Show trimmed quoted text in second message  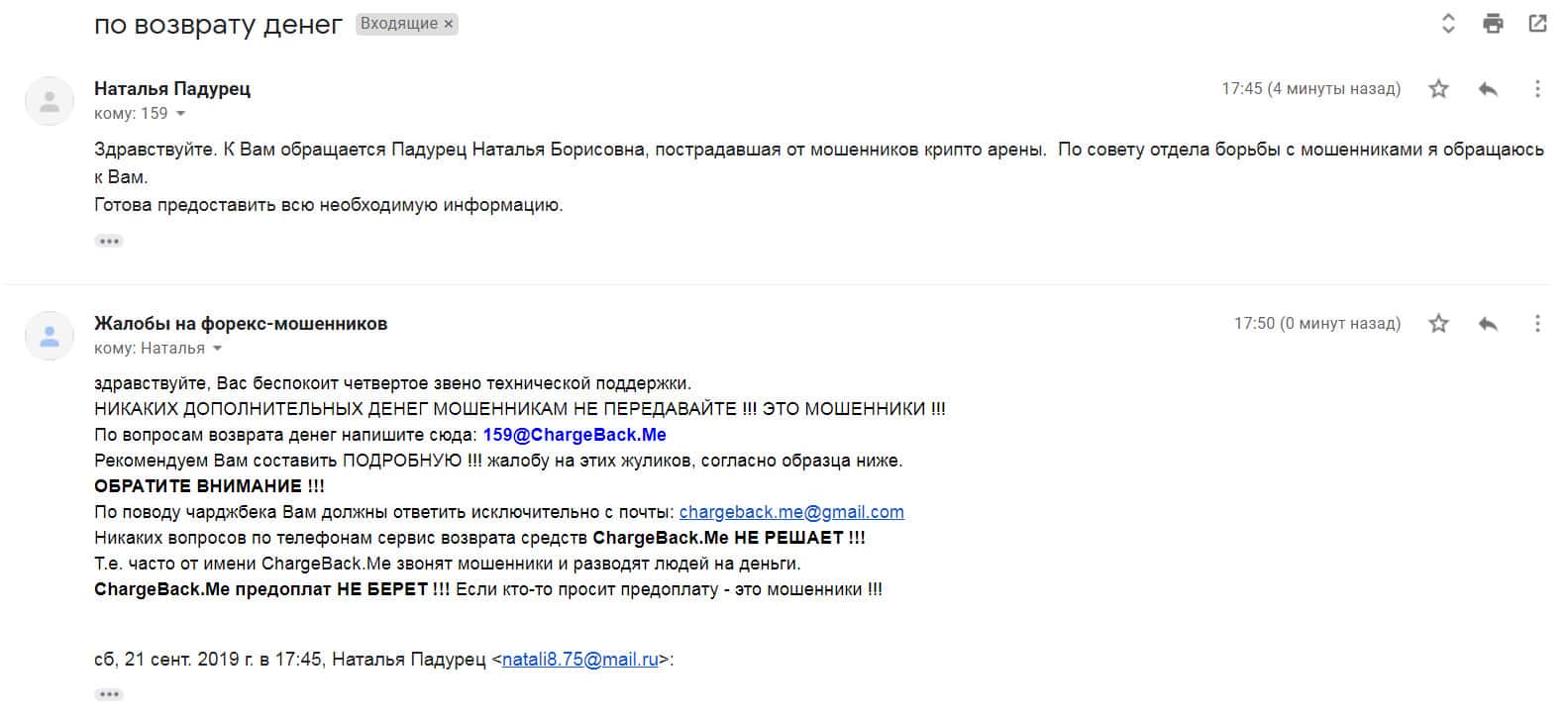(109, 694)
